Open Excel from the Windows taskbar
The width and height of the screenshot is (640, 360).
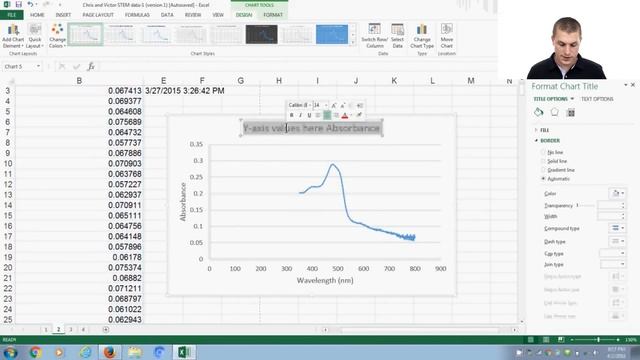click(184, 352)
